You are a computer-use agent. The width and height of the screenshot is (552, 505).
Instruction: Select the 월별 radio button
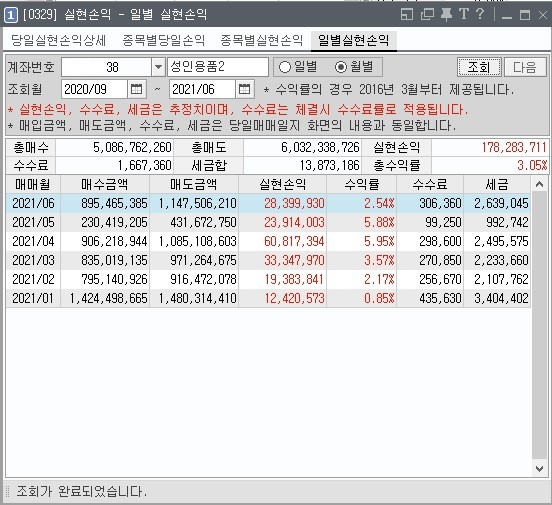(341, 67)
